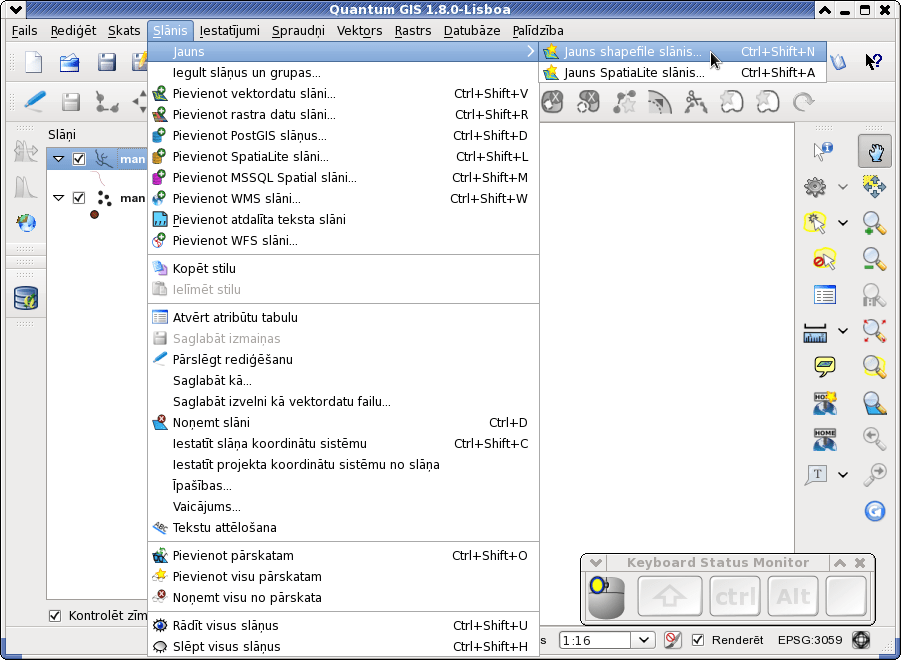Open the Rastrs menu
The image size is (901, 660).
413,30
